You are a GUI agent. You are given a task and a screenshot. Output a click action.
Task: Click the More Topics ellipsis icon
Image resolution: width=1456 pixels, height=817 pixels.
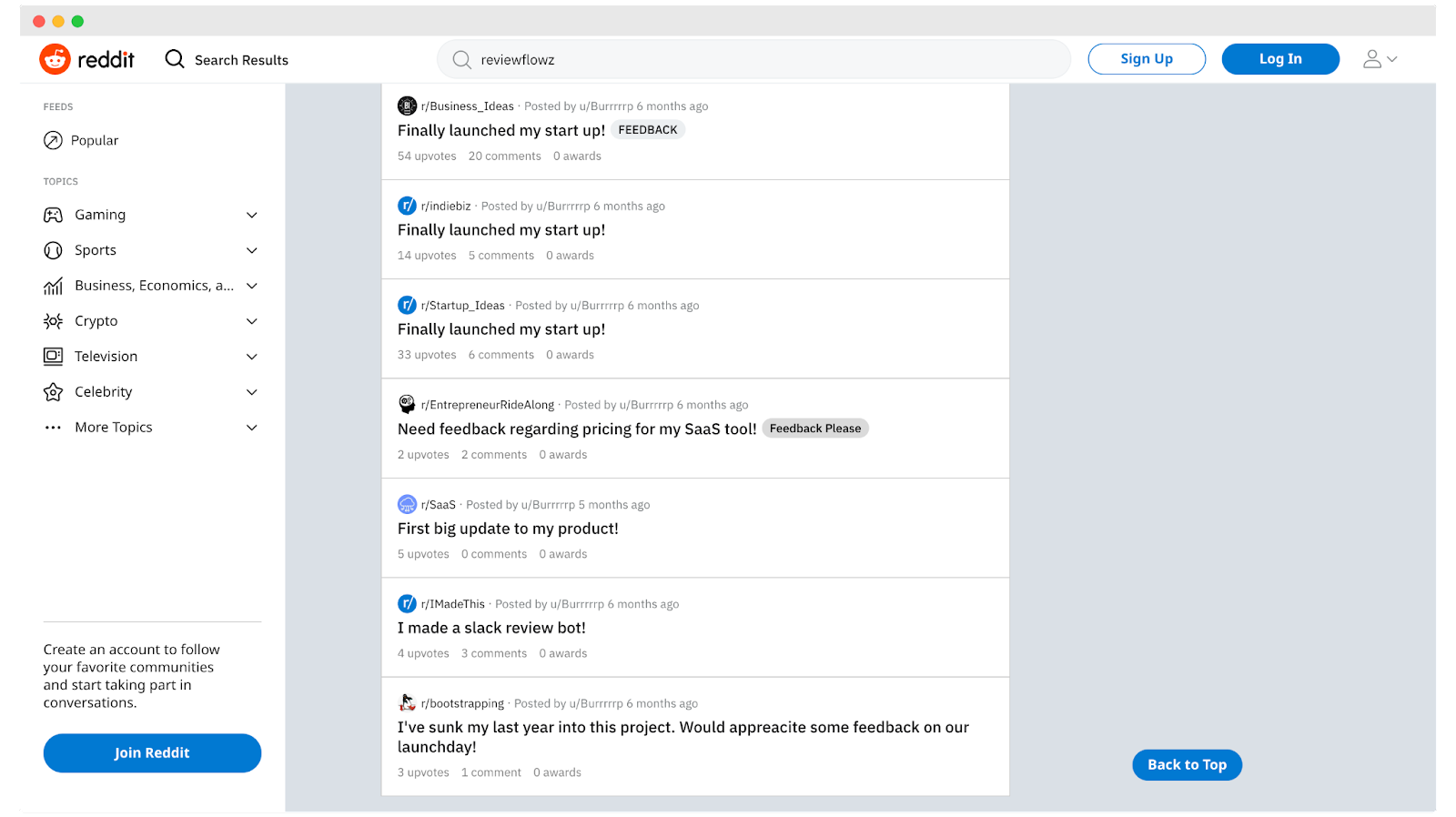point(54,428)
